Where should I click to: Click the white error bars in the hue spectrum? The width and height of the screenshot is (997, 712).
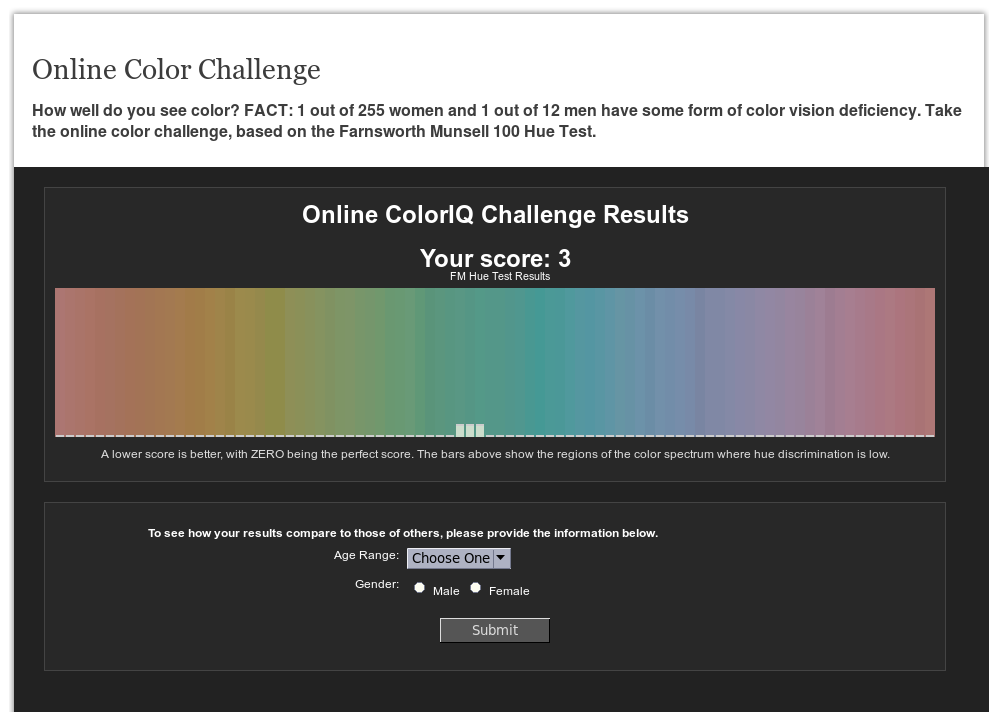click(x=470, y=430)
